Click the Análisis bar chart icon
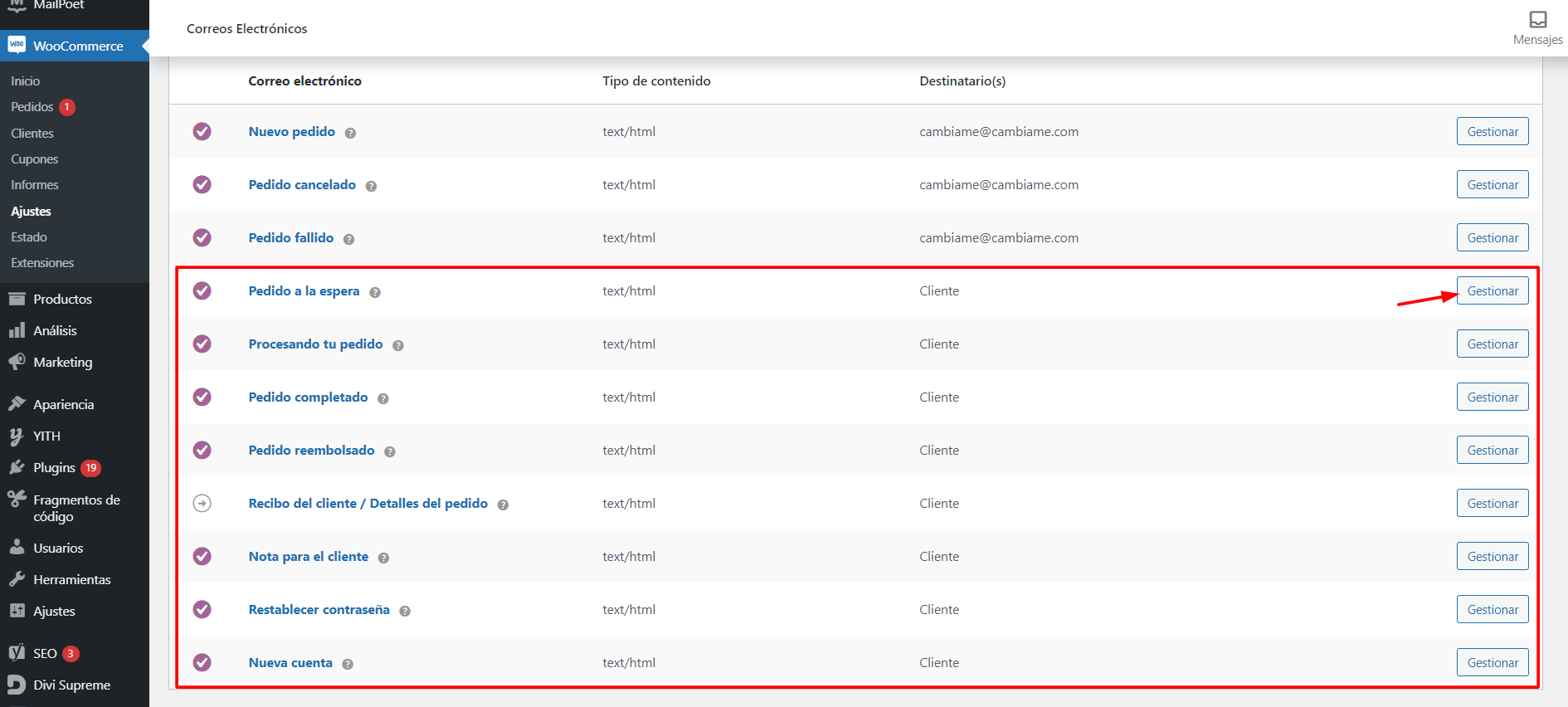The image size is (1568, 707). tap(17, 330)
